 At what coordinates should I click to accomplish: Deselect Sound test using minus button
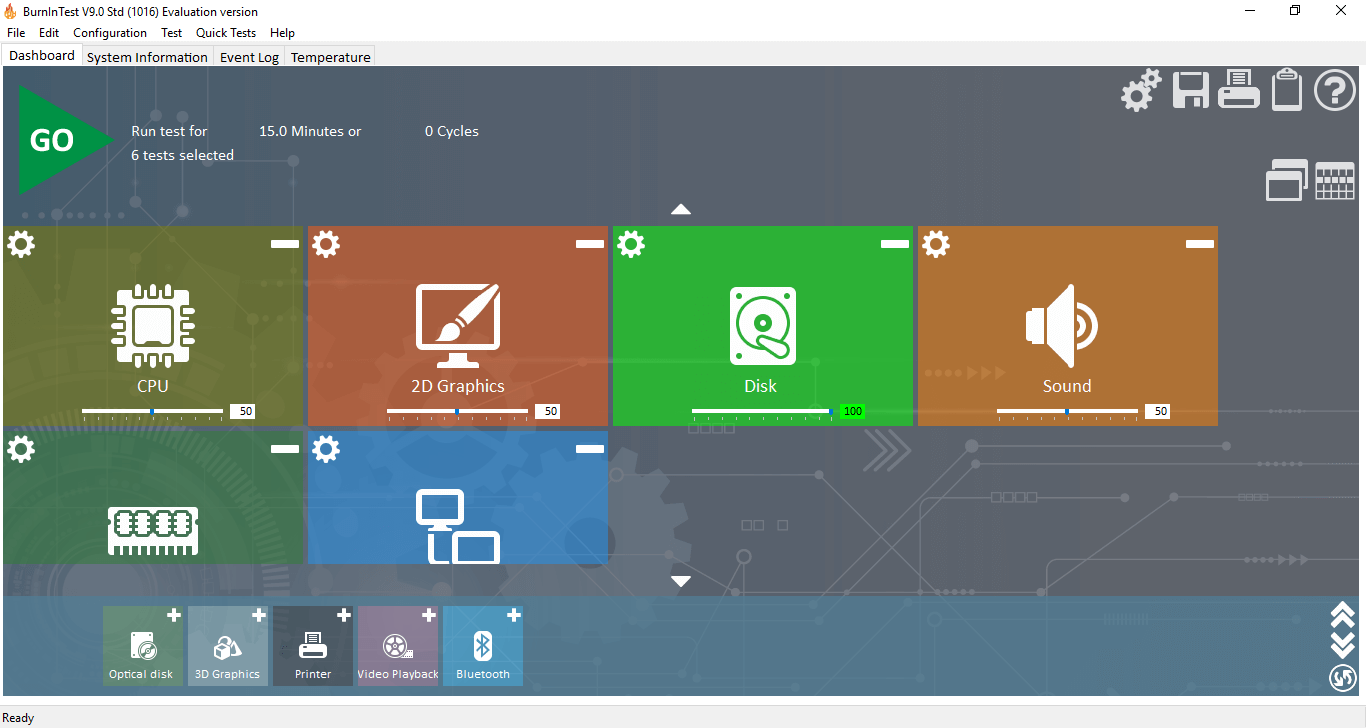[x=1199, y=244]
